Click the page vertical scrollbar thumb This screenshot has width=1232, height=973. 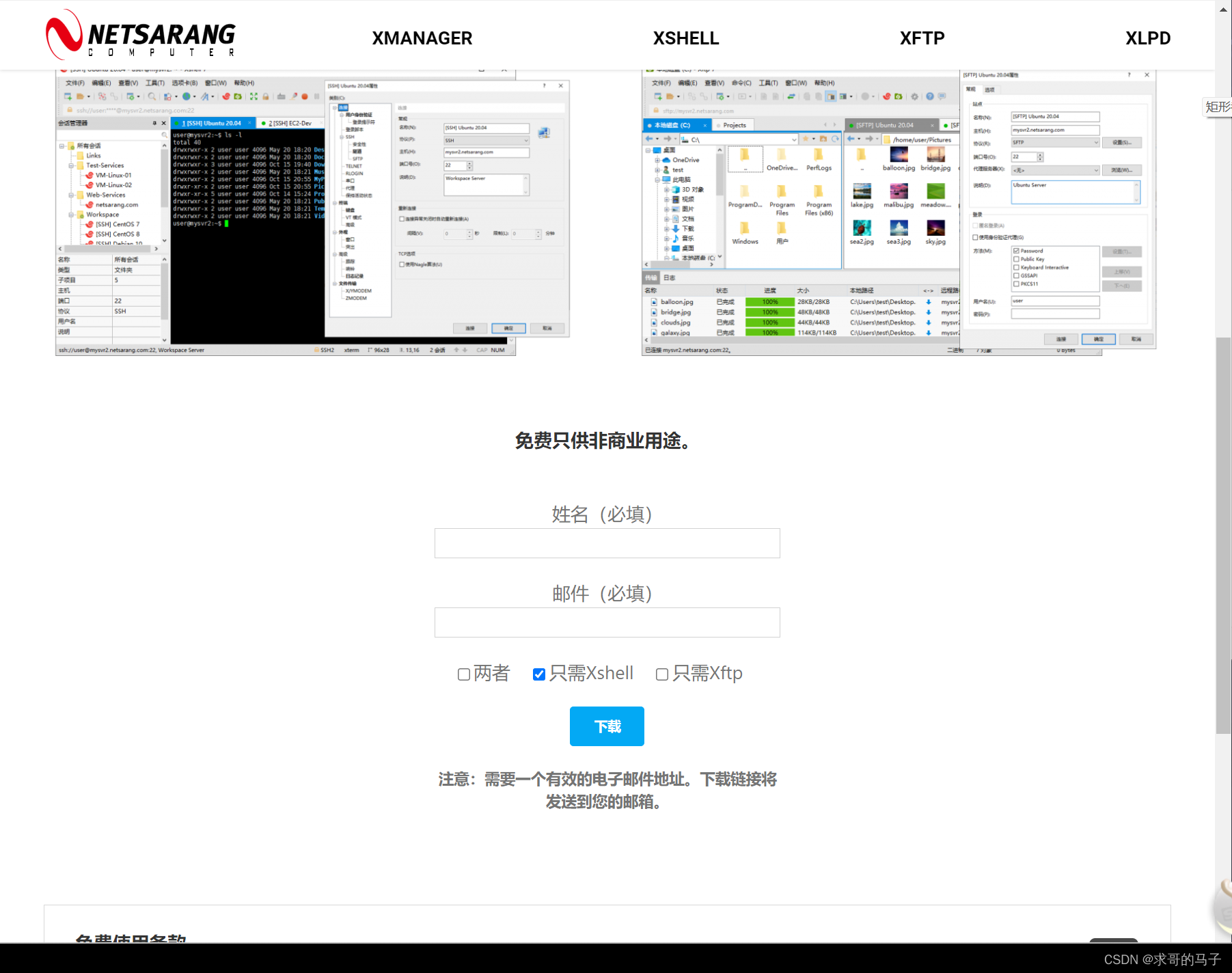(1223, 536)
